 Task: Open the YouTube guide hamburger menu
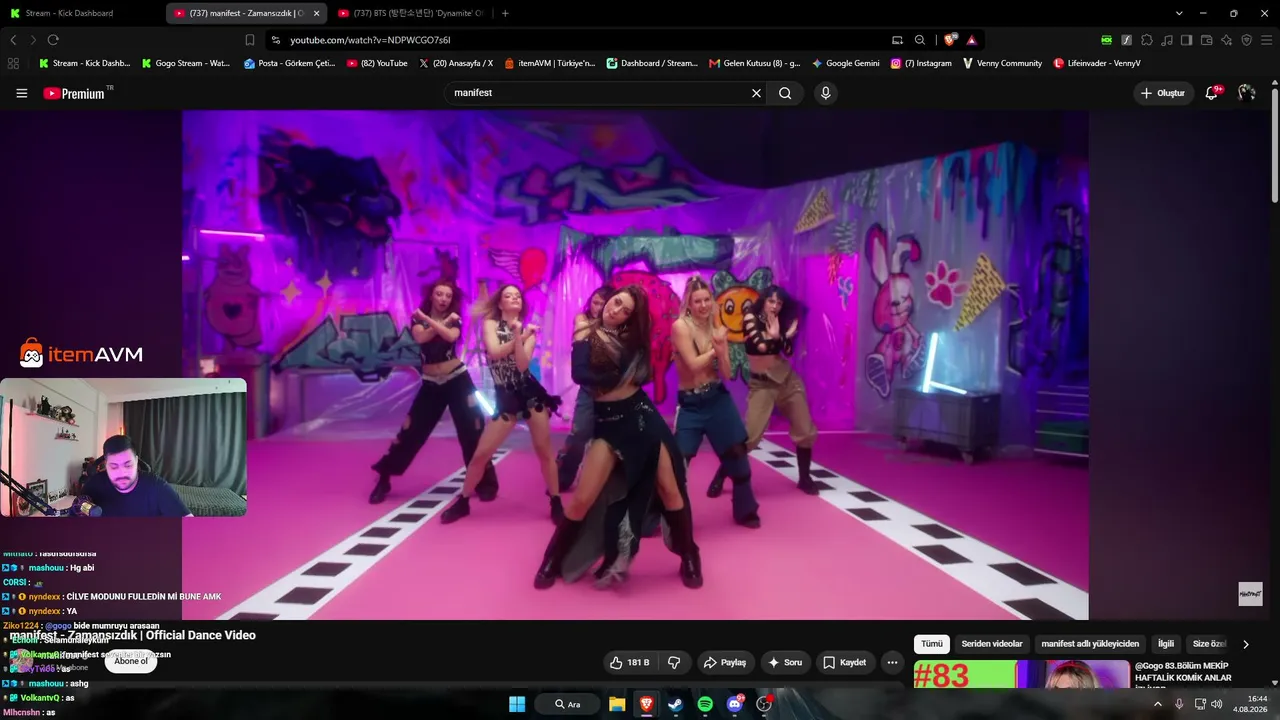(21, 93)
